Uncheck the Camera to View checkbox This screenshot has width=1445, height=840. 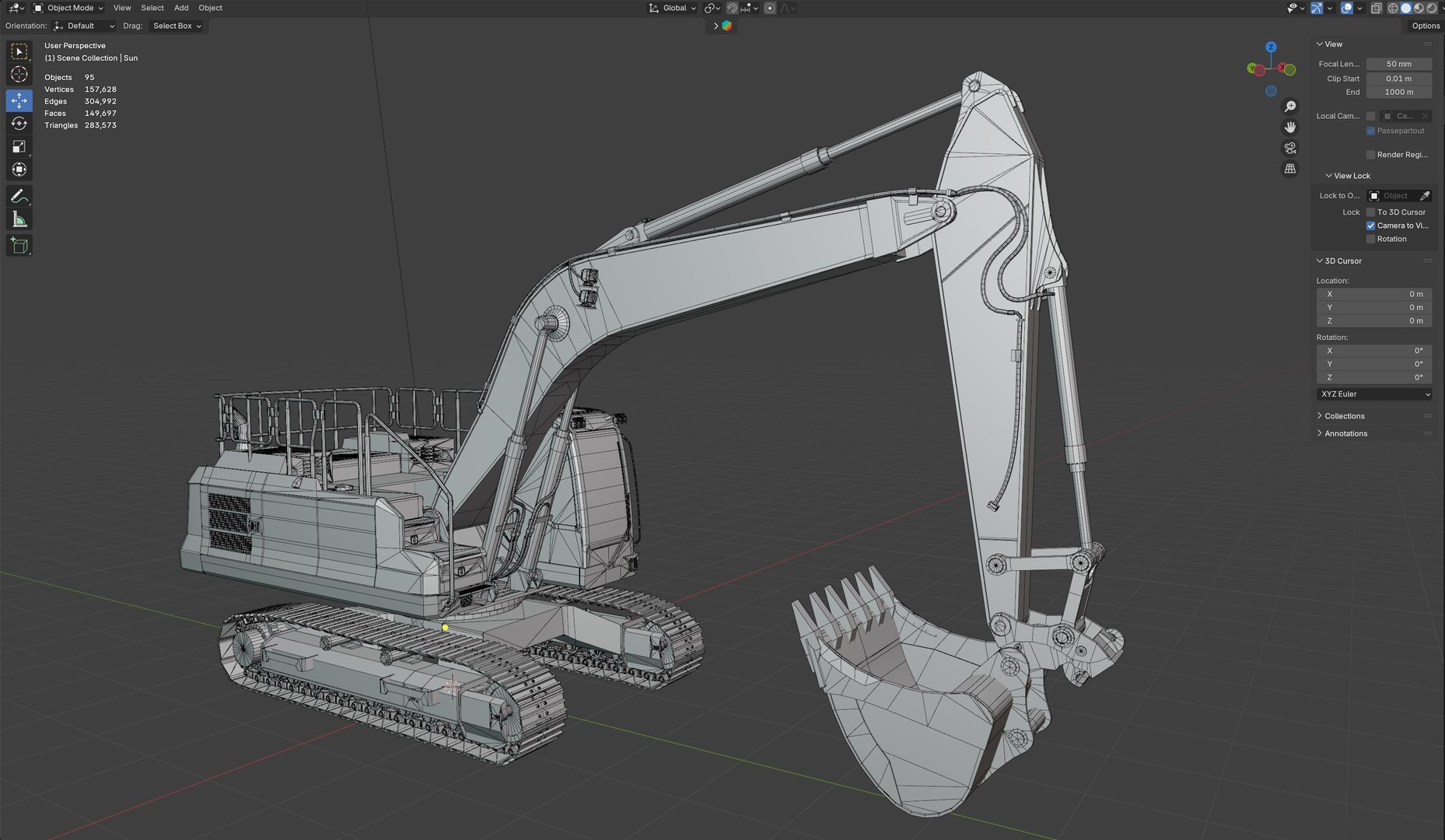[x=1370, y=226]
